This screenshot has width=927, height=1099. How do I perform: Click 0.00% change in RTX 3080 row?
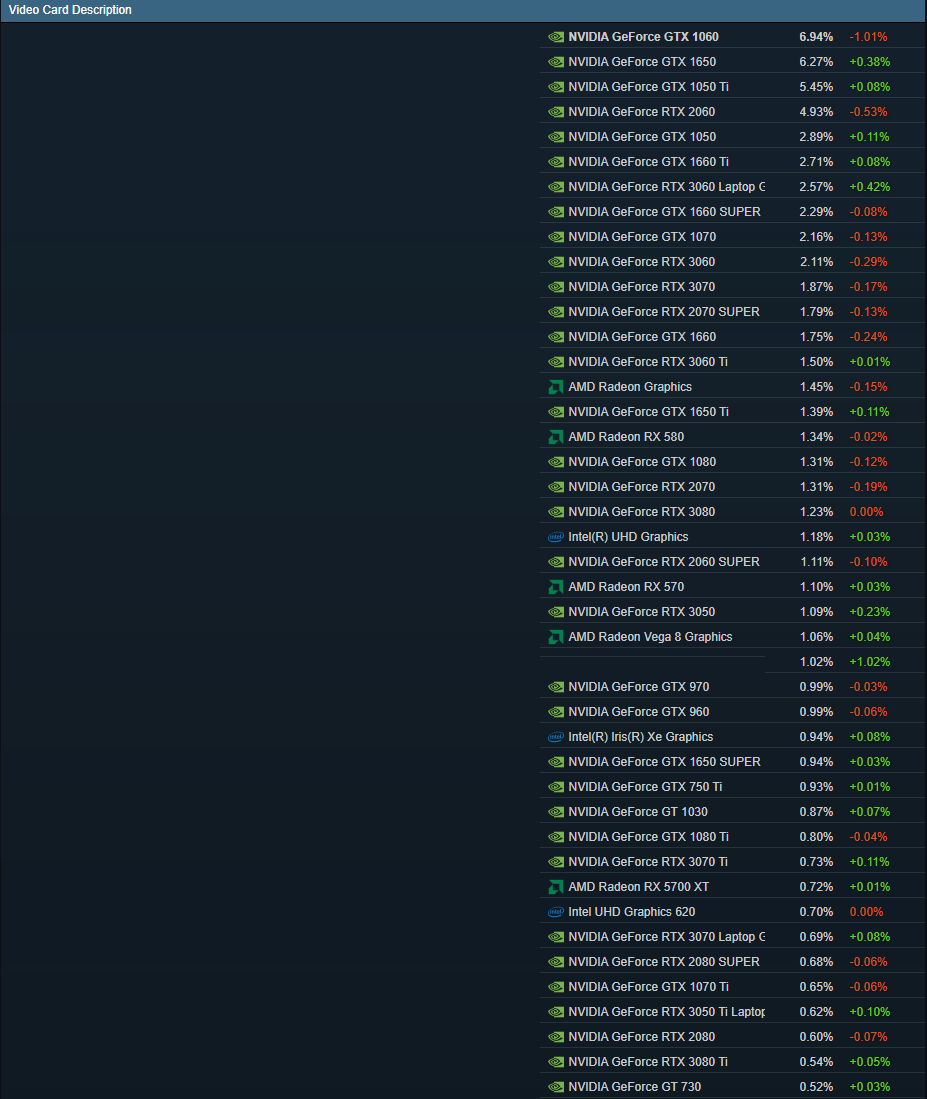point(866,512)
